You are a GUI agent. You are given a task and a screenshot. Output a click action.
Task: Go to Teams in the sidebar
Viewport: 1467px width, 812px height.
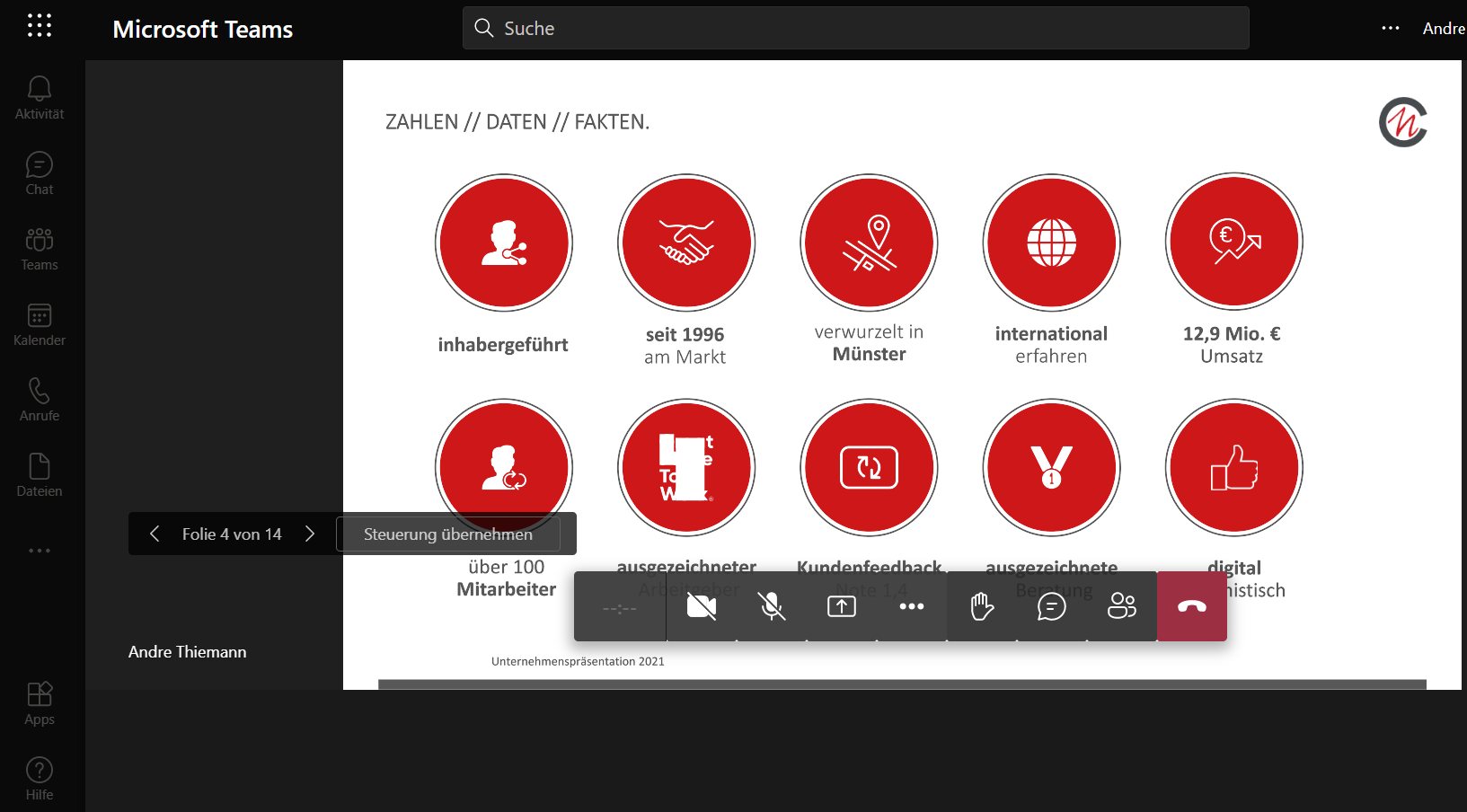coord(40,249)
